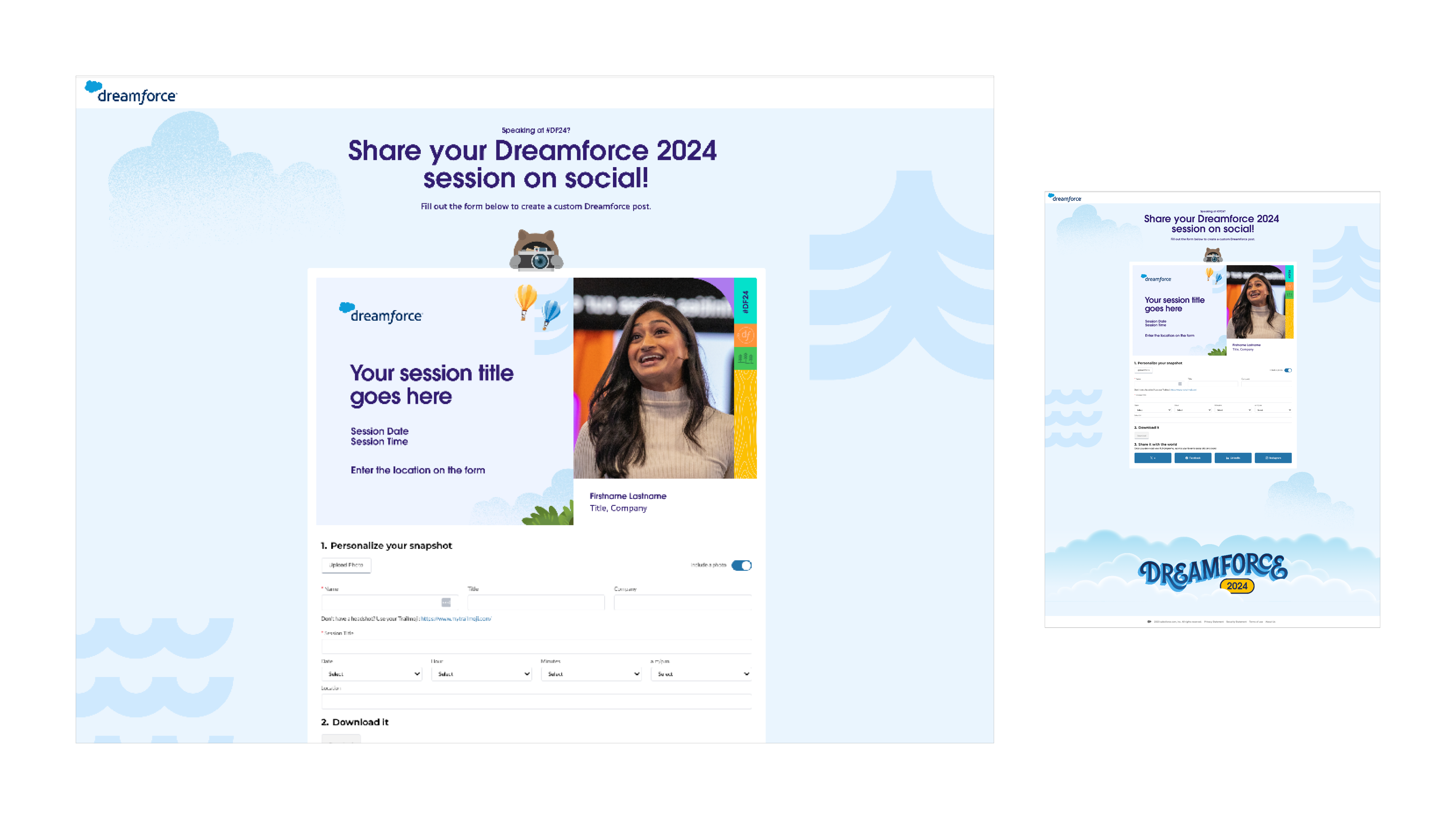The height and width of the screenshot is (819, 1456).
Task: Click into the large Session Title field
Action: (536, 646)
